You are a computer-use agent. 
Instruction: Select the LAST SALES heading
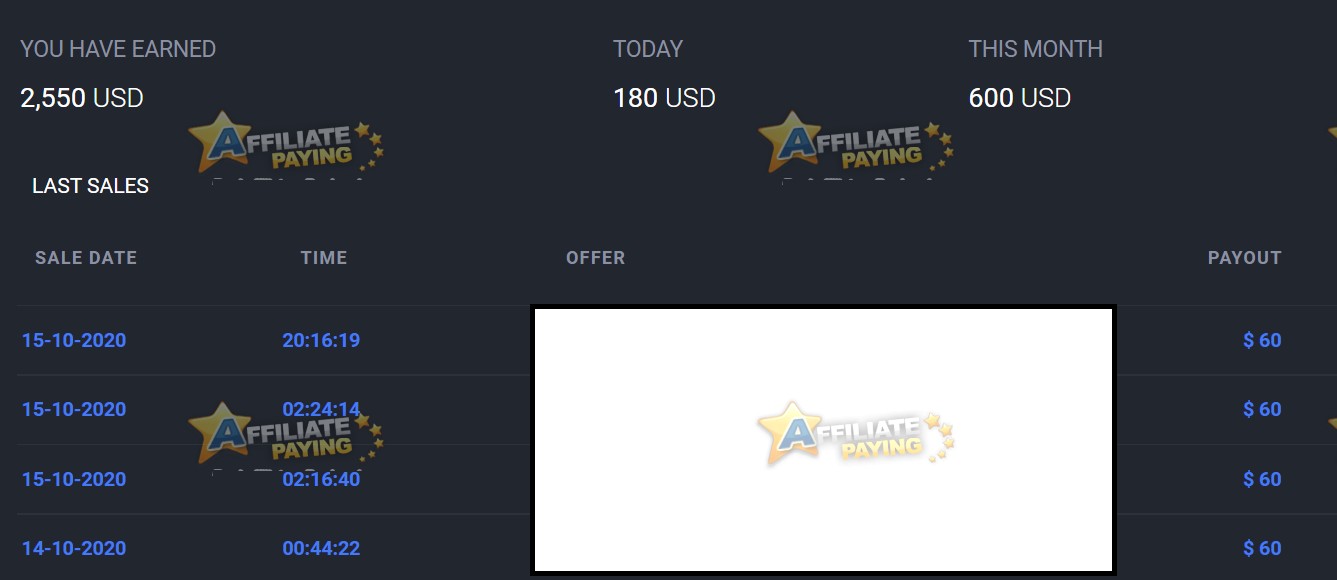click(91, 185)
